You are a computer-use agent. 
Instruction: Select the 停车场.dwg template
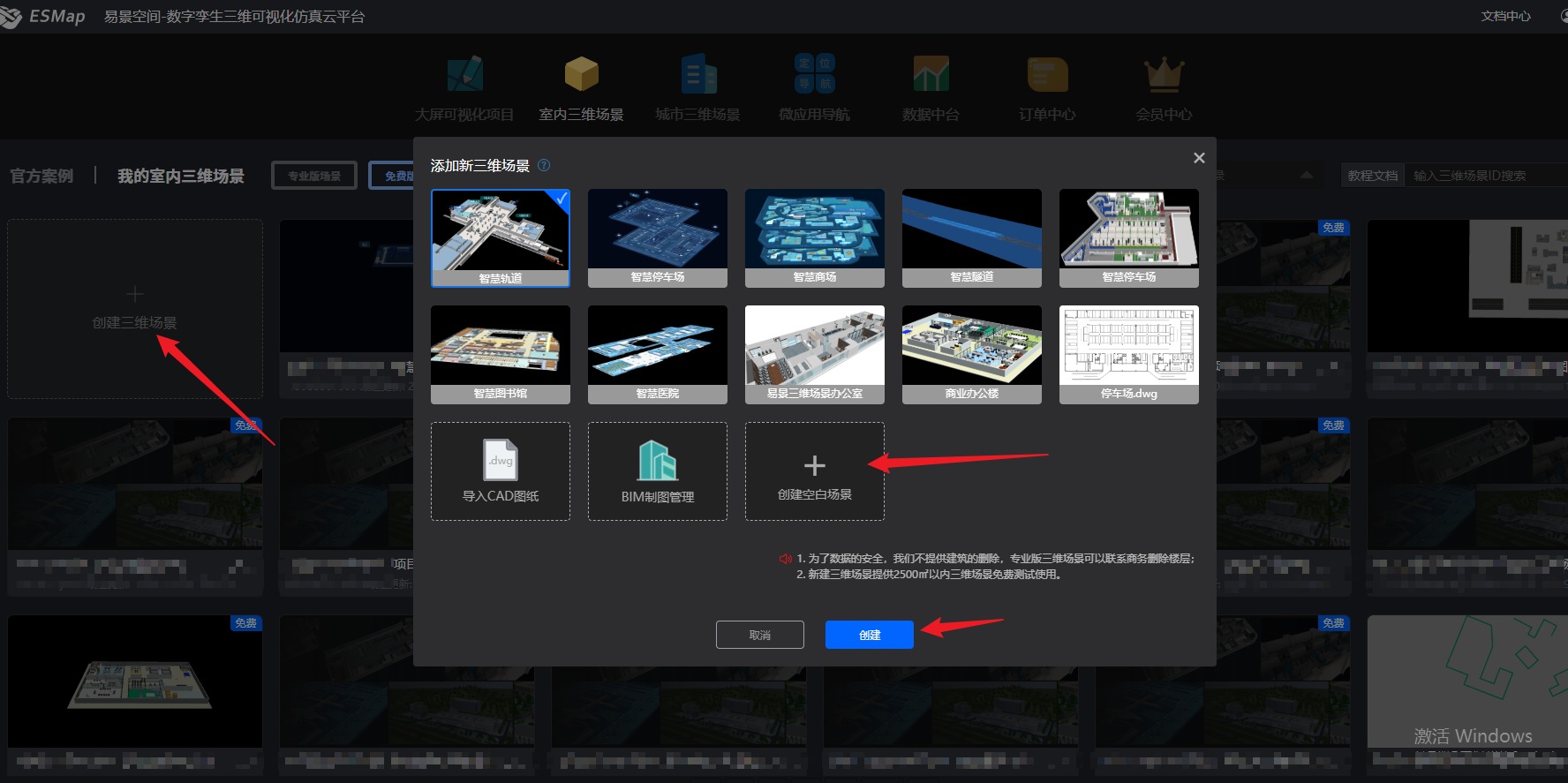(x=1129, y=355)
